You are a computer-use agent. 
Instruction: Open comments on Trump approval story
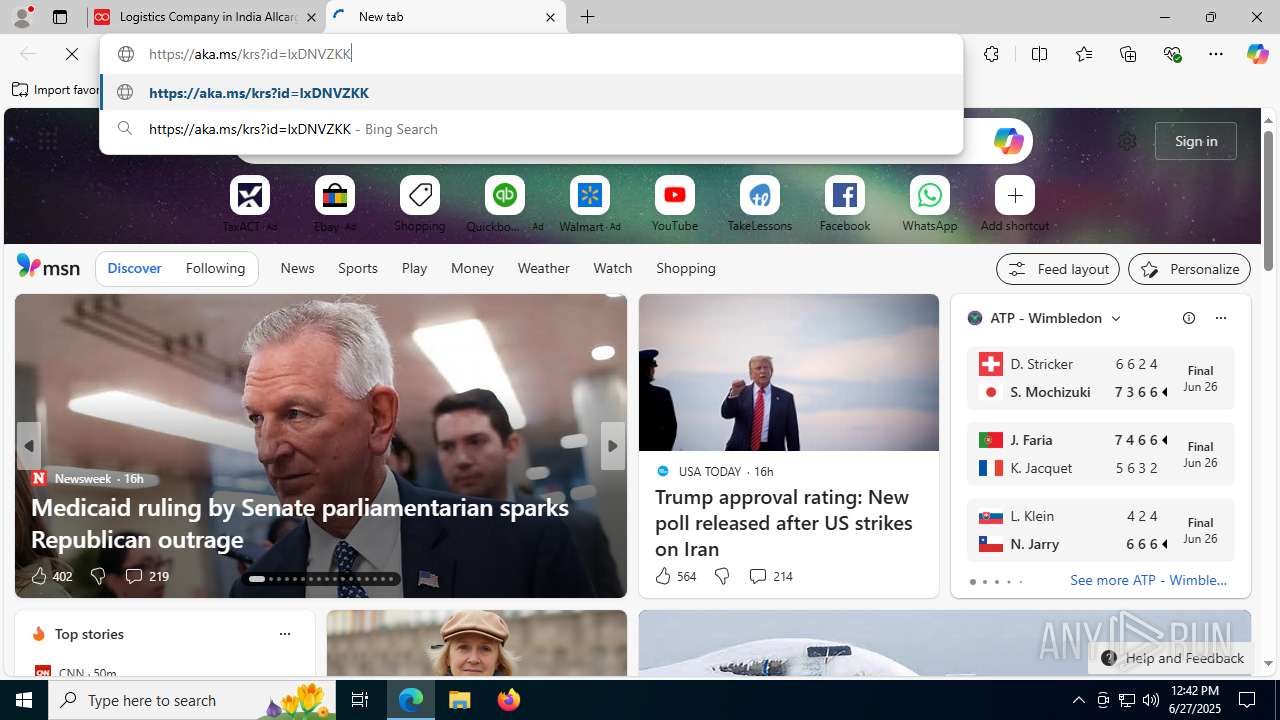pos(770,576)
